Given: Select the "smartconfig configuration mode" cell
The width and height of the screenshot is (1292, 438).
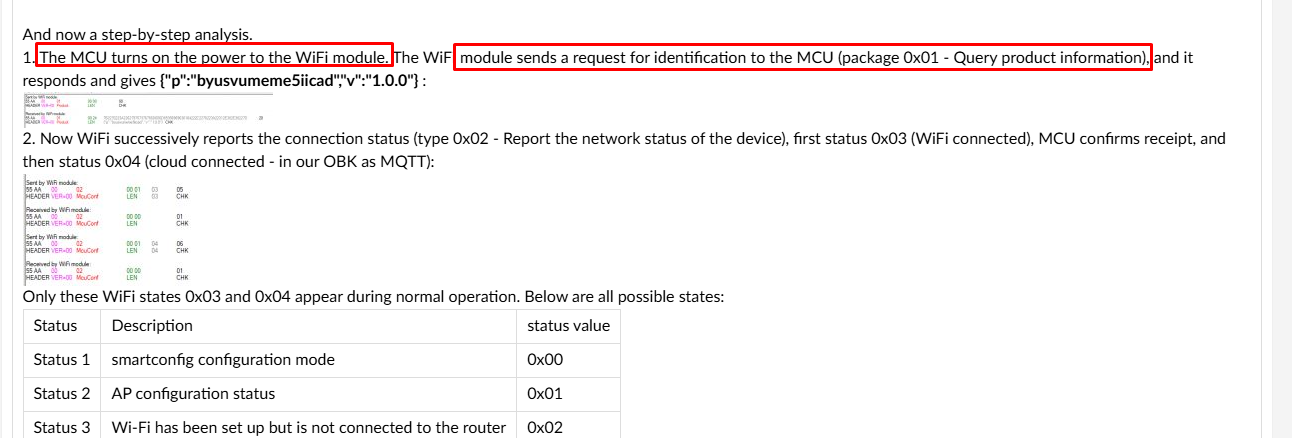Looking at the screenshot, I should point(223,360).
